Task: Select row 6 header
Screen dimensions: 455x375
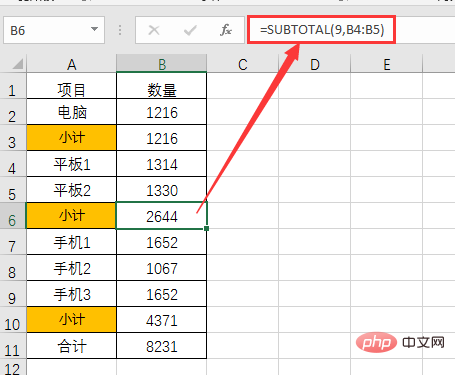Action: 13,215
